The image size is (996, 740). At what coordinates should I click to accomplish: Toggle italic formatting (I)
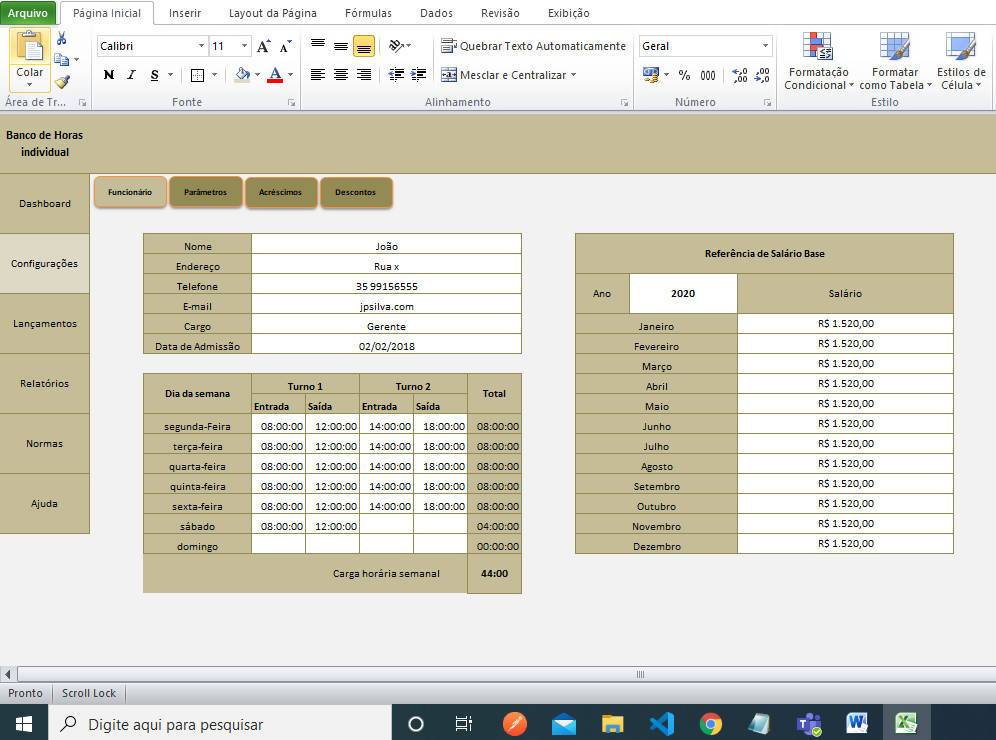pyautogui.click(x=131, y=75)
